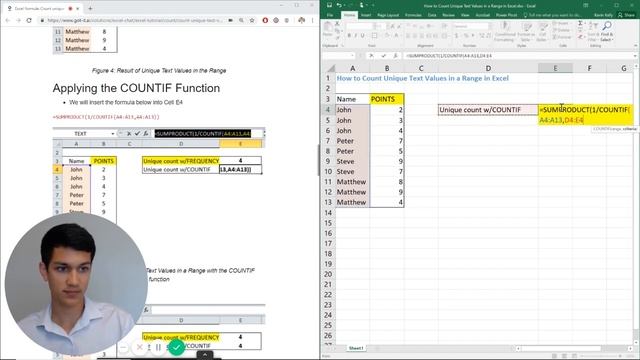Cancel formula entry with X icon
This screenshot has height=360, width=640.
[371, 56]
